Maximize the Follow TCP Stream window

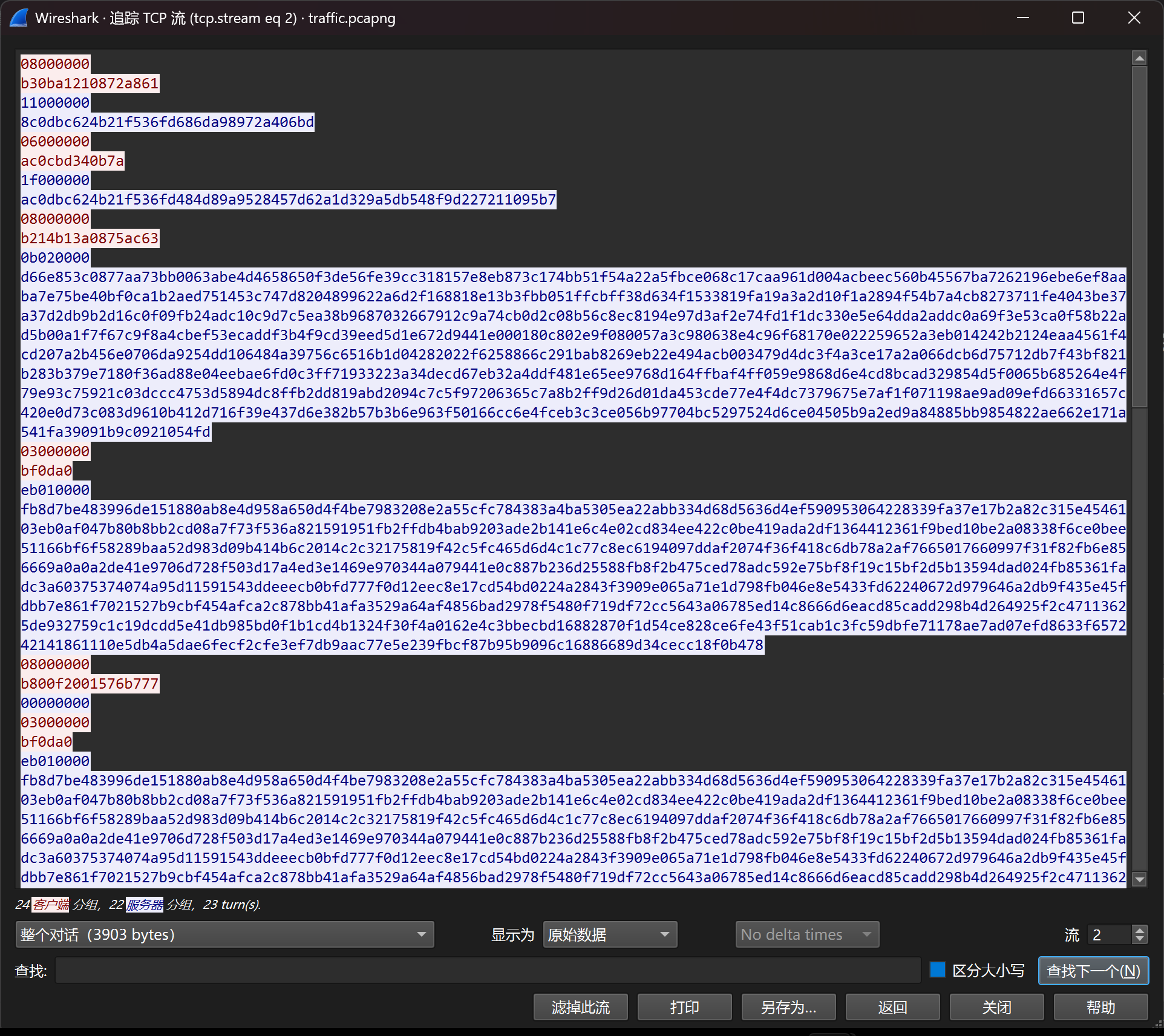tap(1077, 18)
